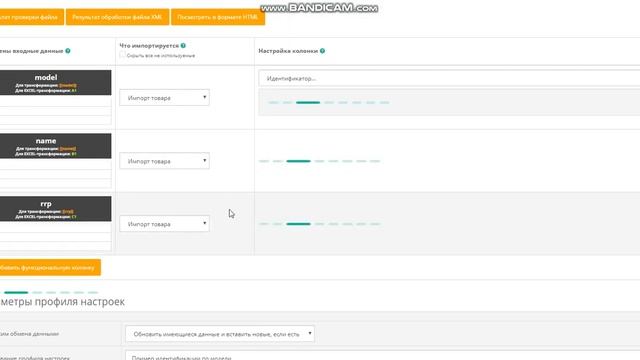Open help icon beside 'входные данные' header
640x360 pixels.
68,51
